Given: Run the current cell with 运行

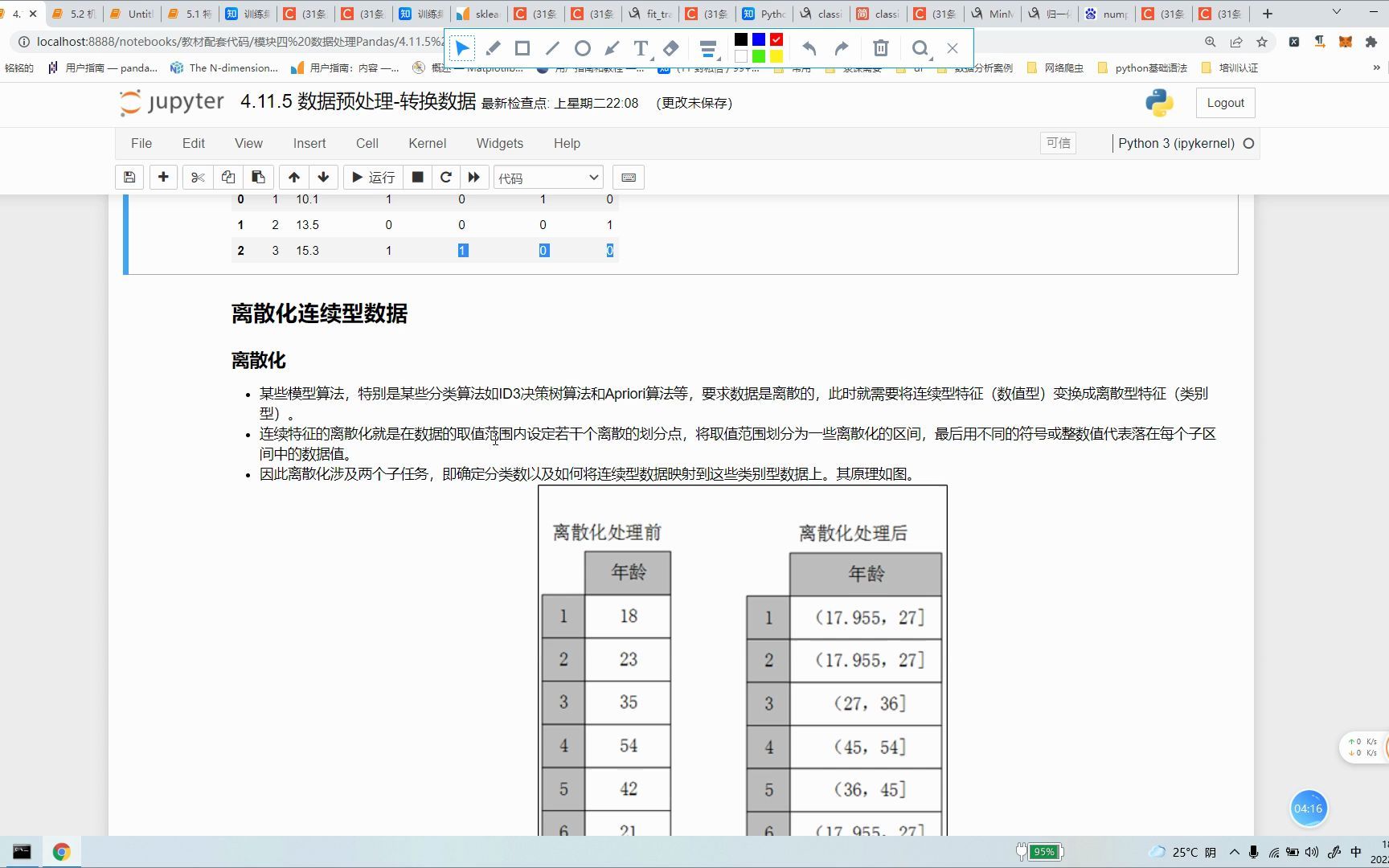Looking at the screenshot, I should click(372, 177).
